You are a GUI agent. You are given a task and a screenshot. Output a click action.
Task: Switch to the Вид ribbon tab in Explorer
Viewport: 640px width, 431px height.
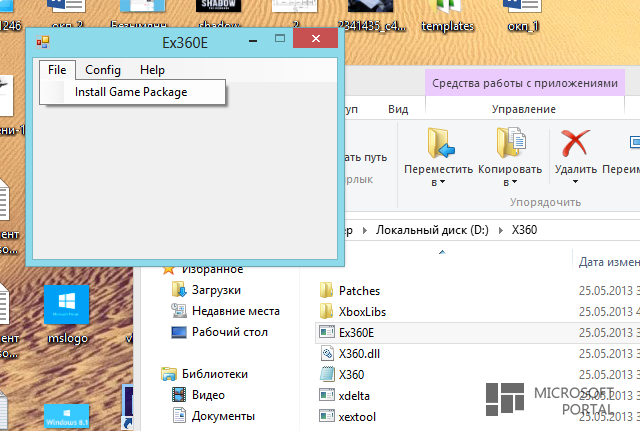coord(398,109)
